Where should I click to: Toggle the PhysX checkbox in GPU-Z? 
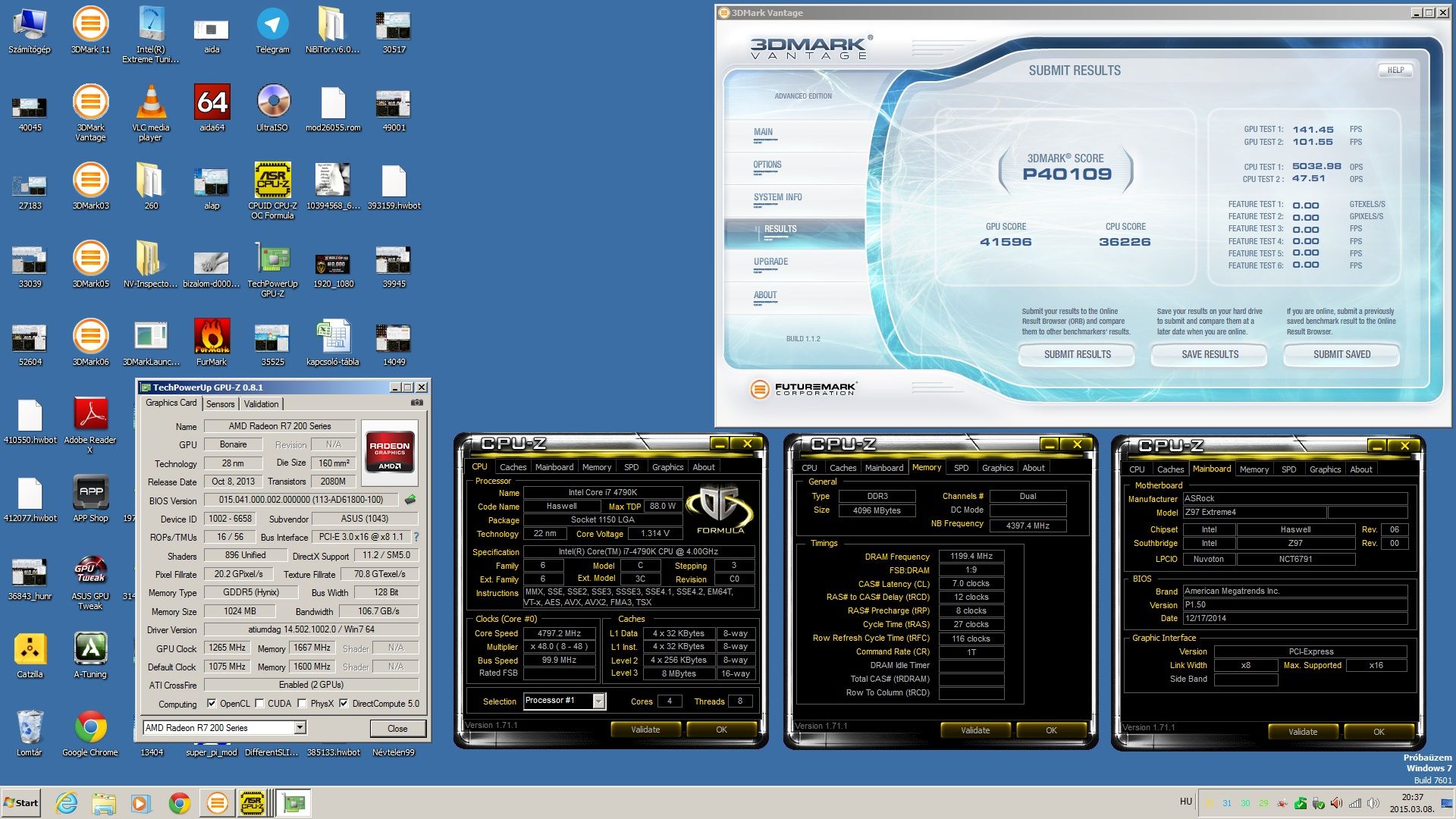pos(302,704)
